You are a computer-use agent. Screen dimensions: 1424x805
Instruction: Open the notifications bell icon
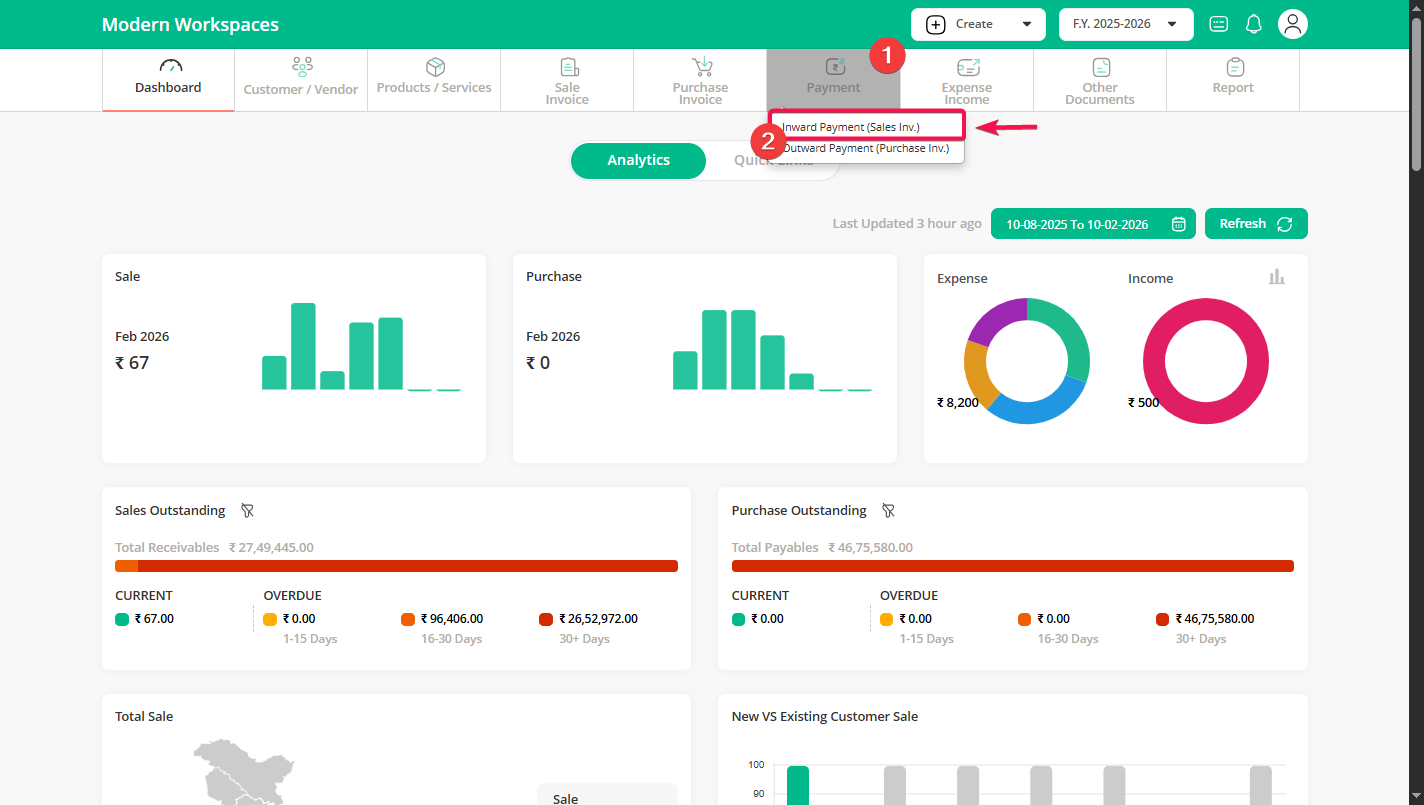[x=1253, y=24]
